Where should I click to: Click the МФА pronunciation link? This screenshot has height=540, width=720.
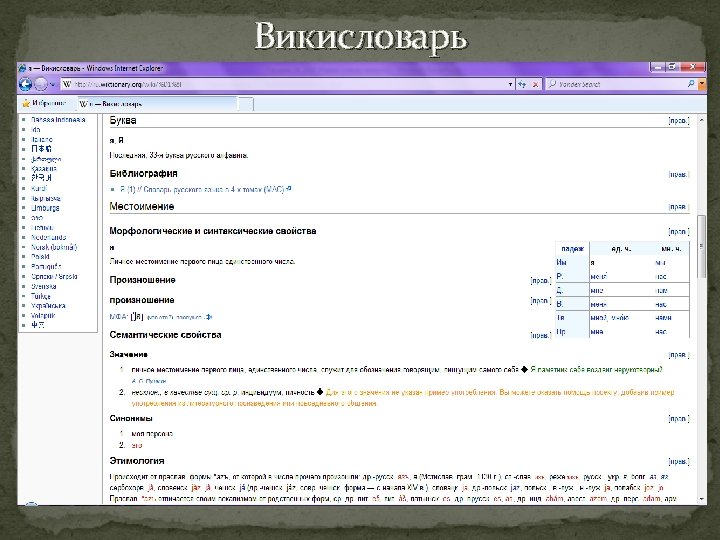(117, 317)
